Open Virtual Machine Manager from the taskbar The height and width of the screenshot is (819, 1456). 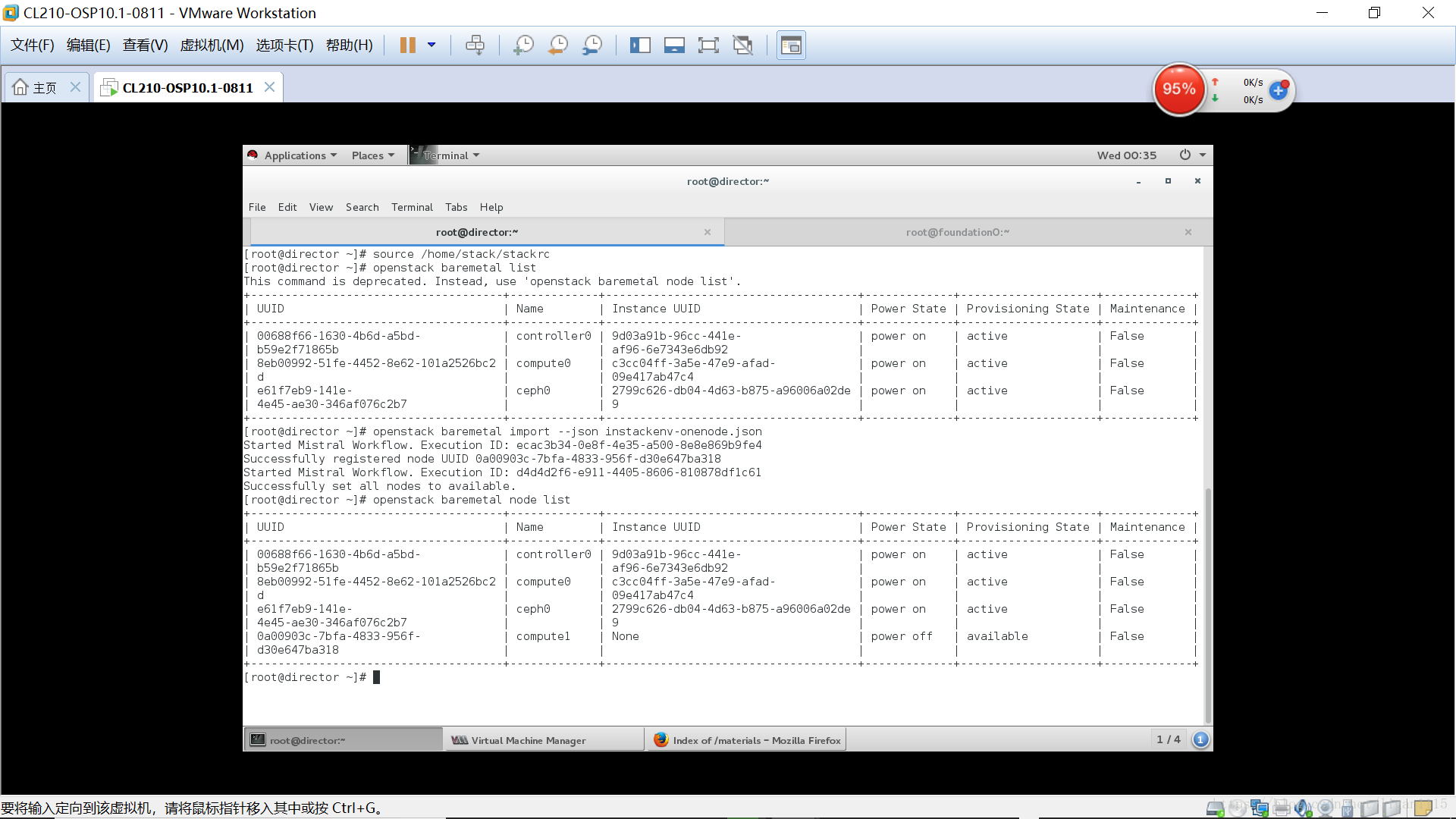click(543, 739)
